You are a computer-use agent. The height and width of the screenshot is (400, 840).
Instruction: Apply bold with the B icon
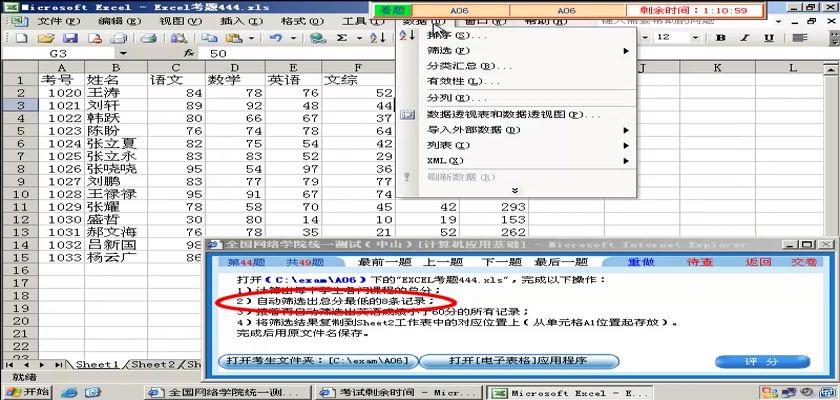click(x=721, y=38)
